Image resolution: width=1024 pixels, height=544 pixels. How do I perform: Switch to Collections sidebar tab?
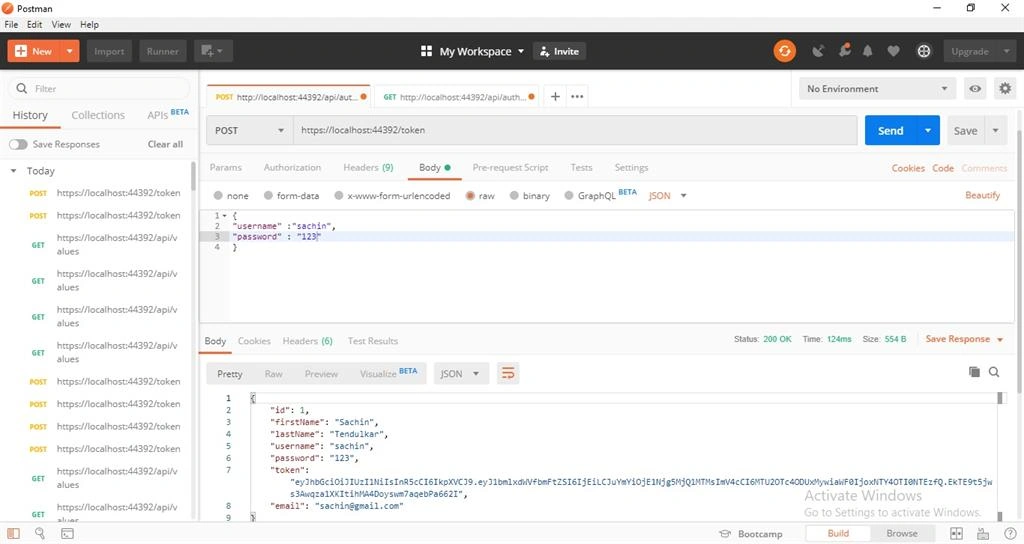pos(98,115)
